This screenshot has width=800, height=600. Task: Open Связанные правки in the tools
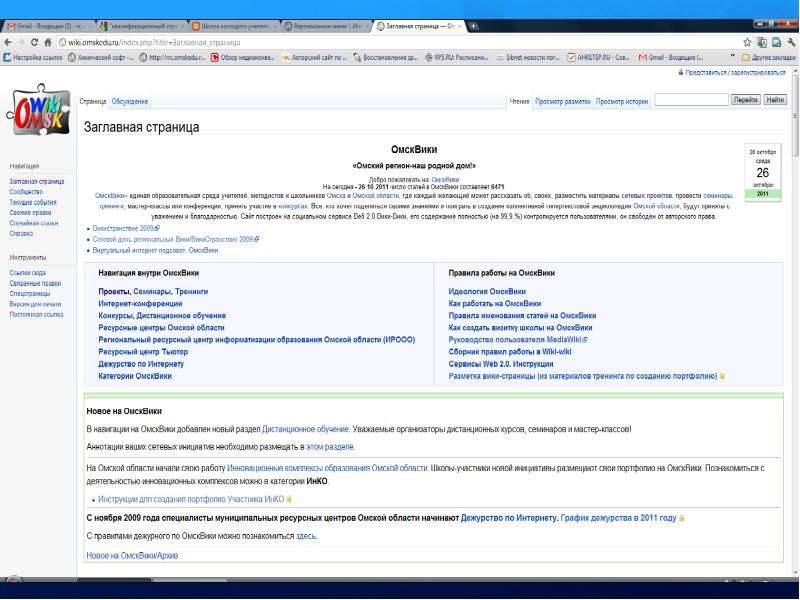35,283
